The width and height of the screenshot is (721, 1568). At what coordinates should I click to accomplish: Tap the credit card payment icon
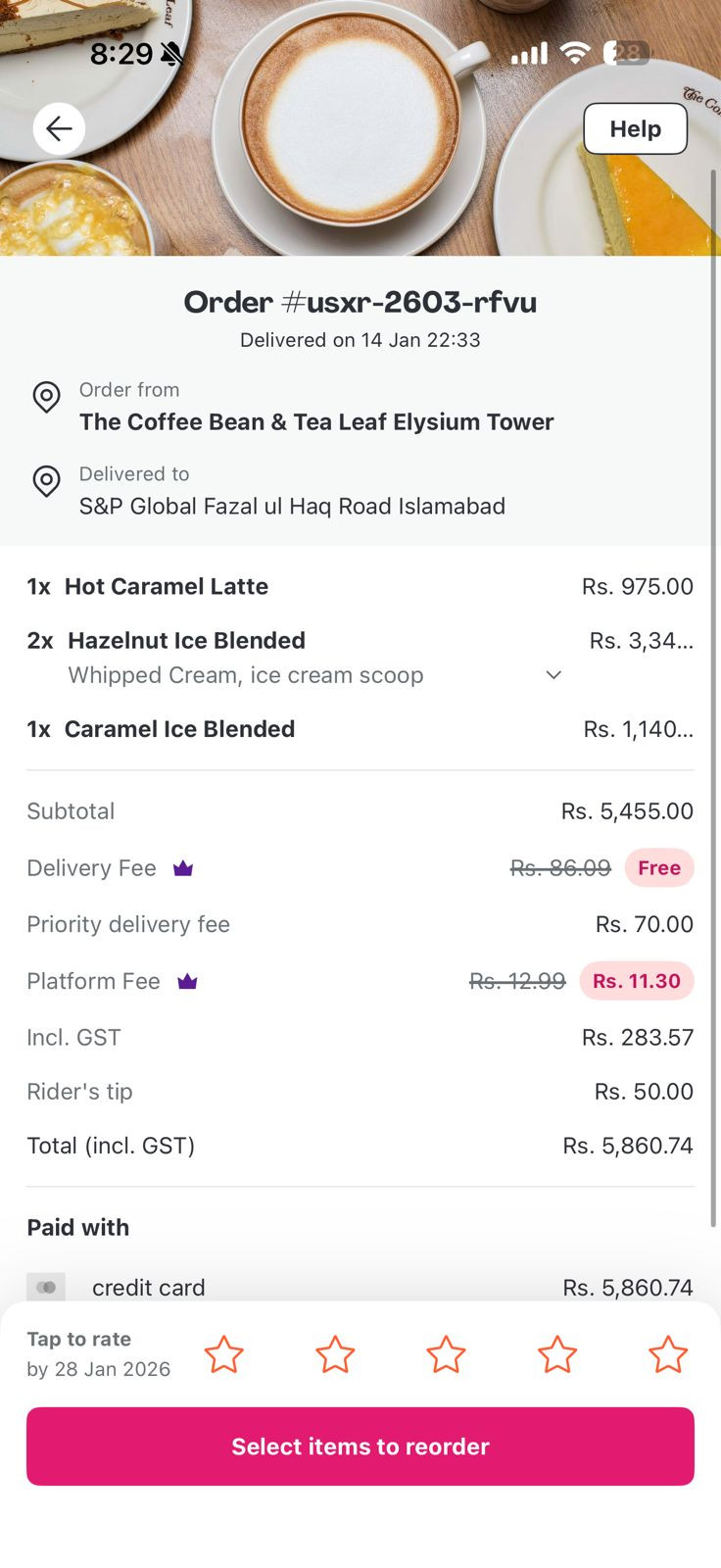point(46,1287)
